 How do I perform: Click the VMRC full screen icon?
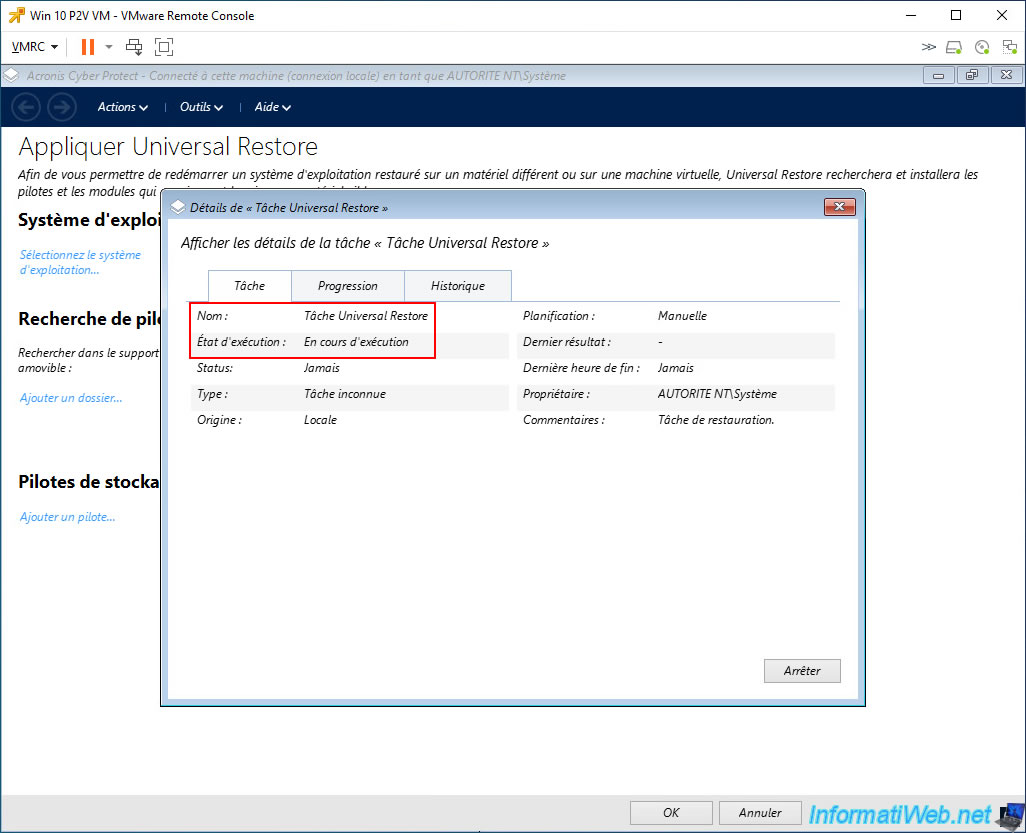point(164,47)
